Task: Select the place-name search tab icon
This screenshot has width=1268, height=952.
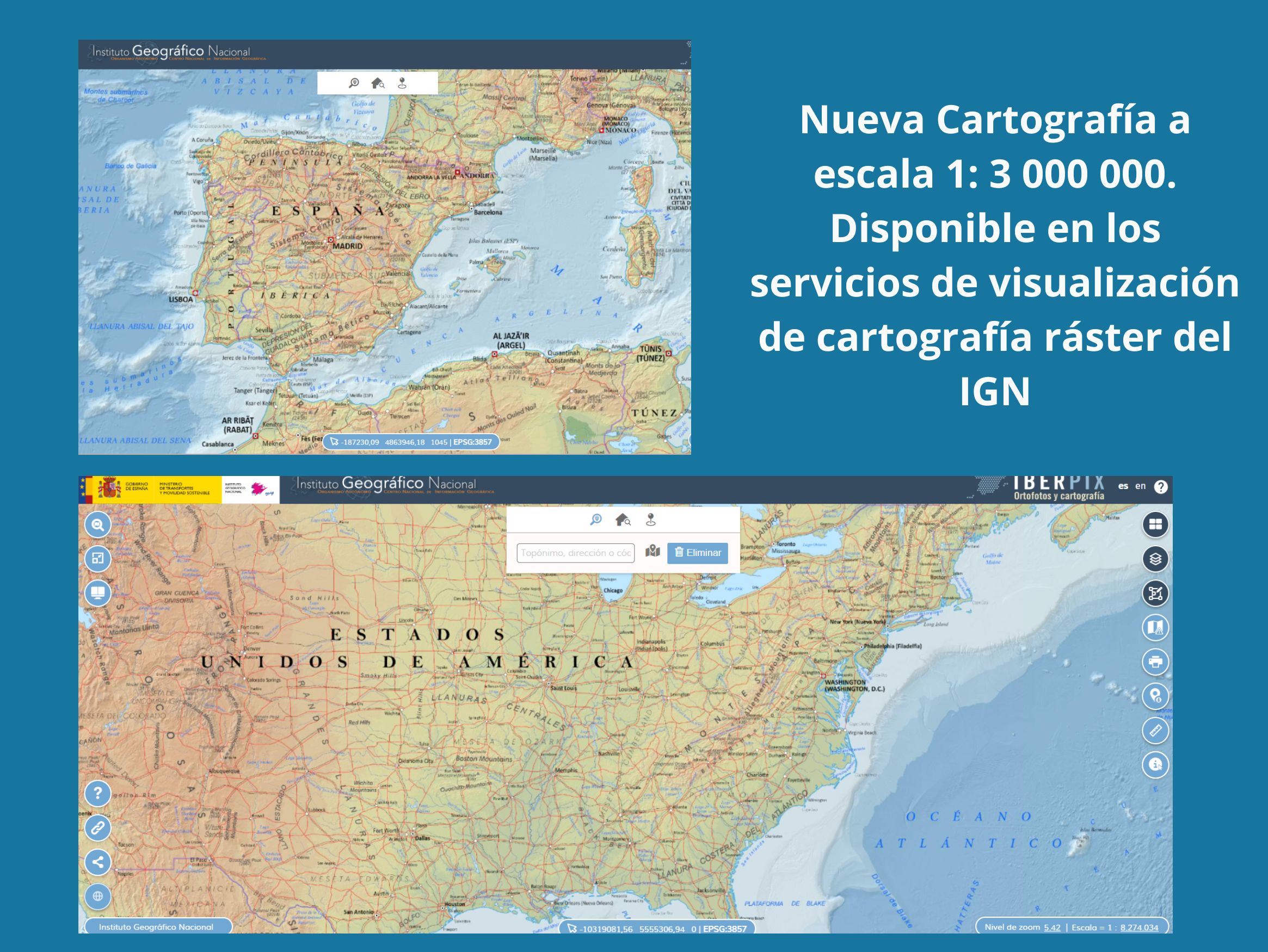Action: [595, 520]
